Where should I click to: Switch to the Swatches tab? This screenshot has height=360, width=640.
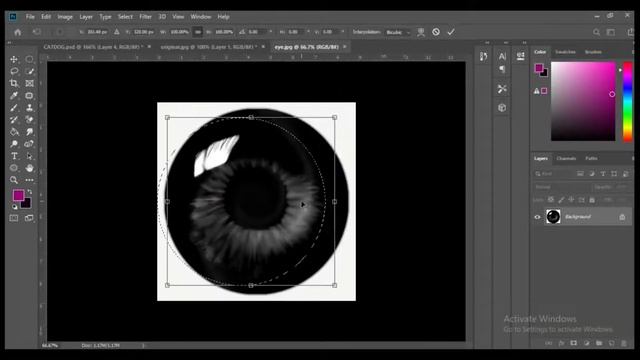[x=565, y=52]
